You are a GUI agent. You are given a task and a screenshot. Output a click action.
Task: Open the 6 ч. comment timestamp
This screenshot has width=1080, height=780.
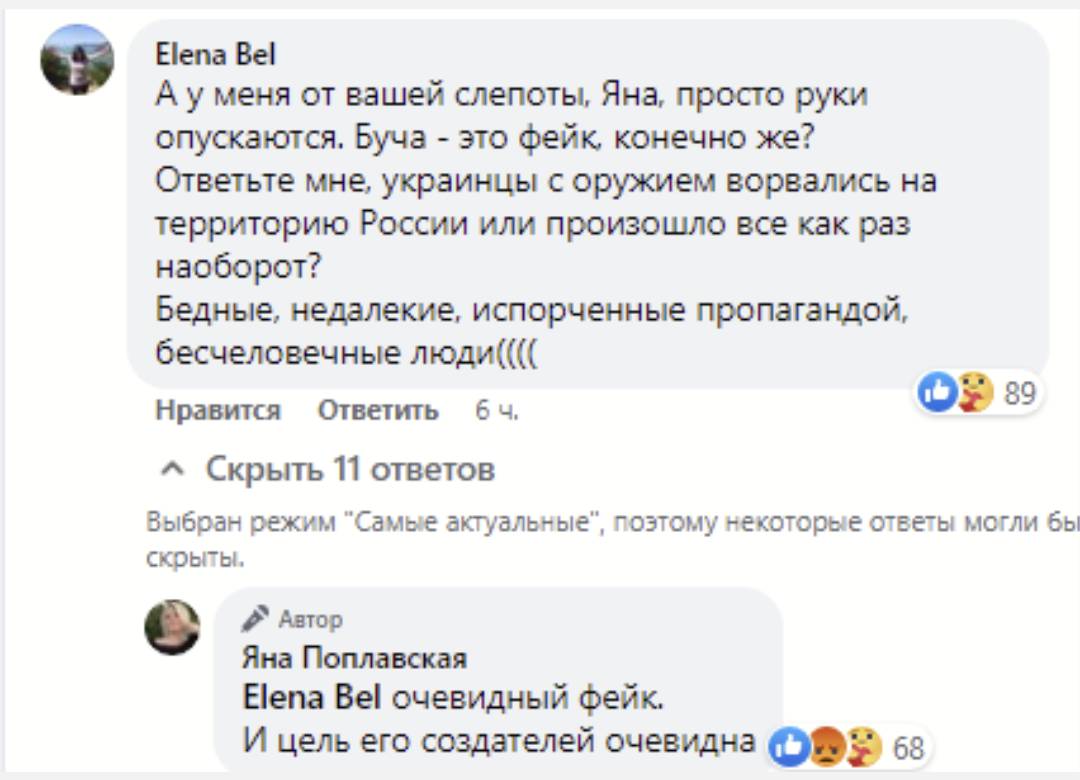click(496, 410)
